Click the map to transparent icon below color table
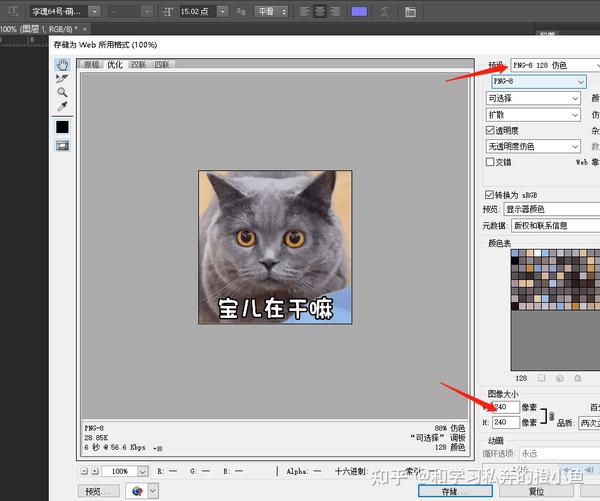This screenshot has width=600, height=501. click(x=541, y=378)
